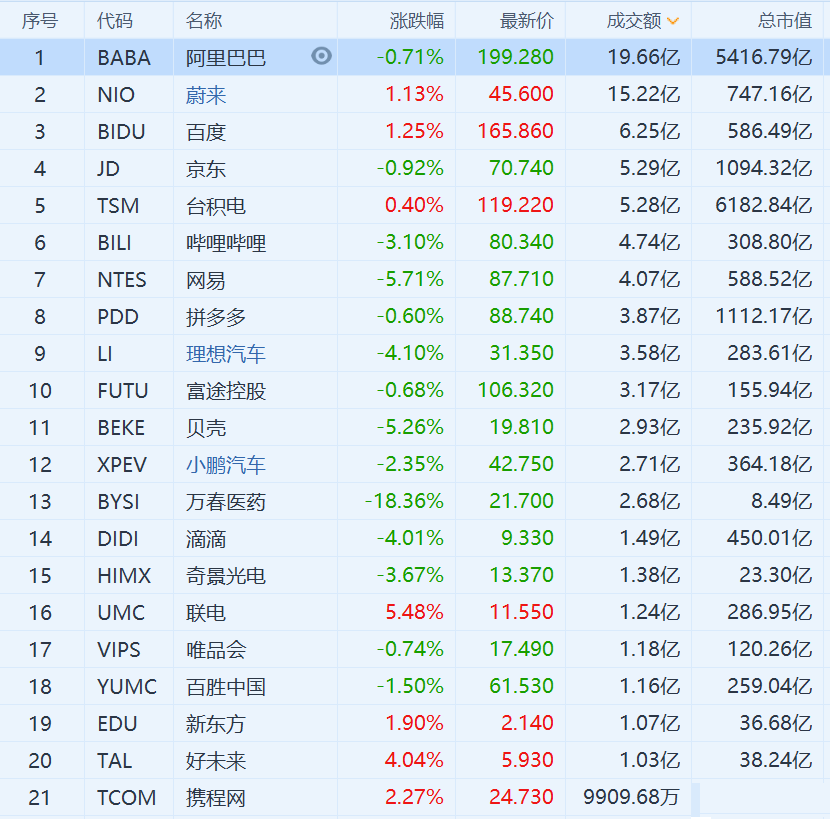Sort by 最新价 column header

(527, 21)
